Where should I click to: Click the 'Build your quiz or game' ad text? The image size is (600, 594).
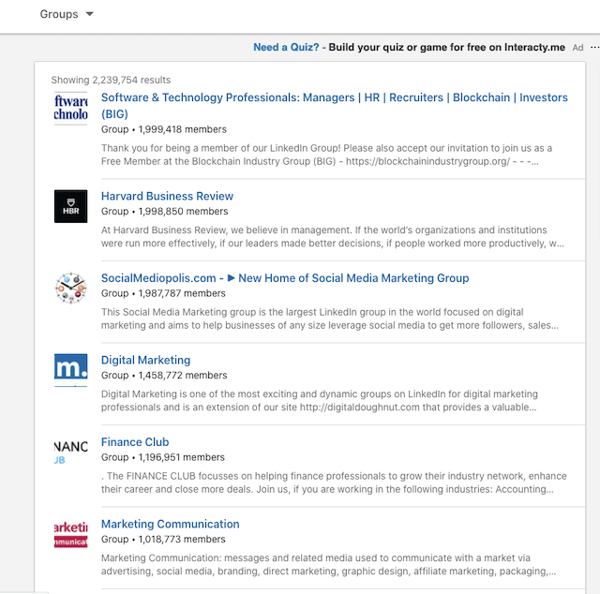(x=447, y=47)
